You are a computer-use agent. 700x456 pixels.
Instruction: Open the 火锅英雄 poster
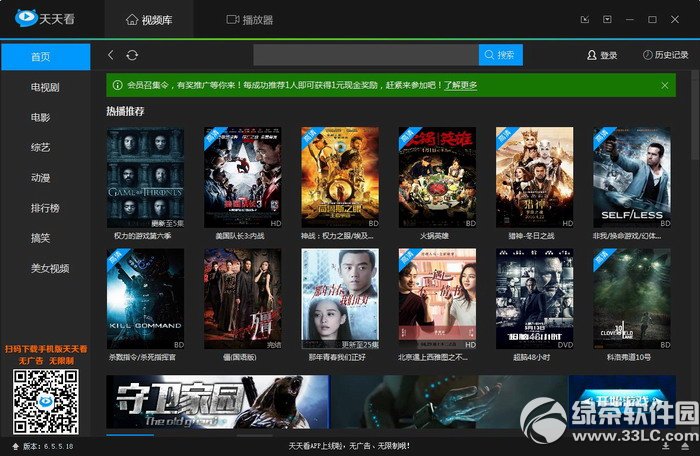click(438, 177)
